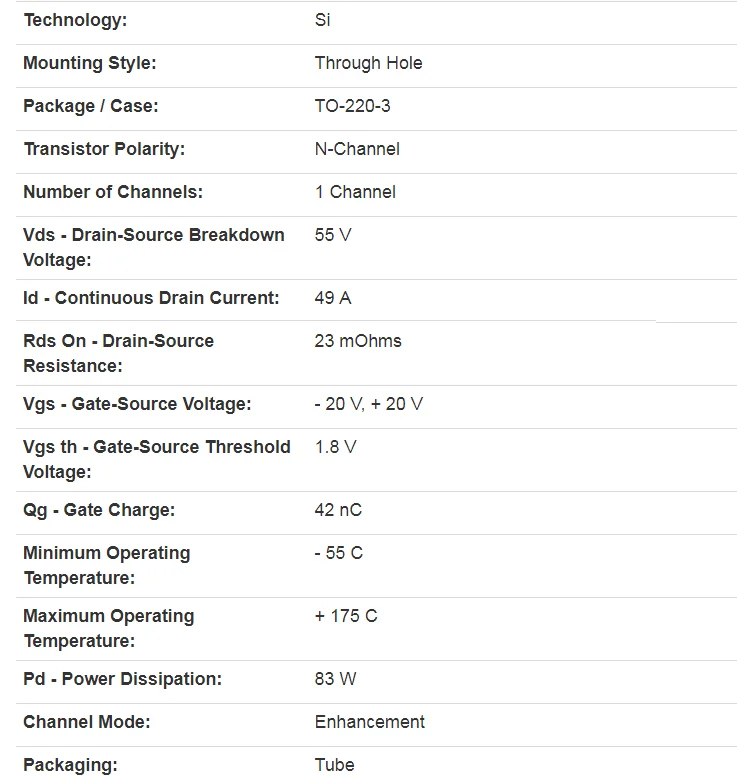Select the 55 V breakdown voltage value
The height and width of the screenshot is (782, 737).
click(x=333, y=235)
